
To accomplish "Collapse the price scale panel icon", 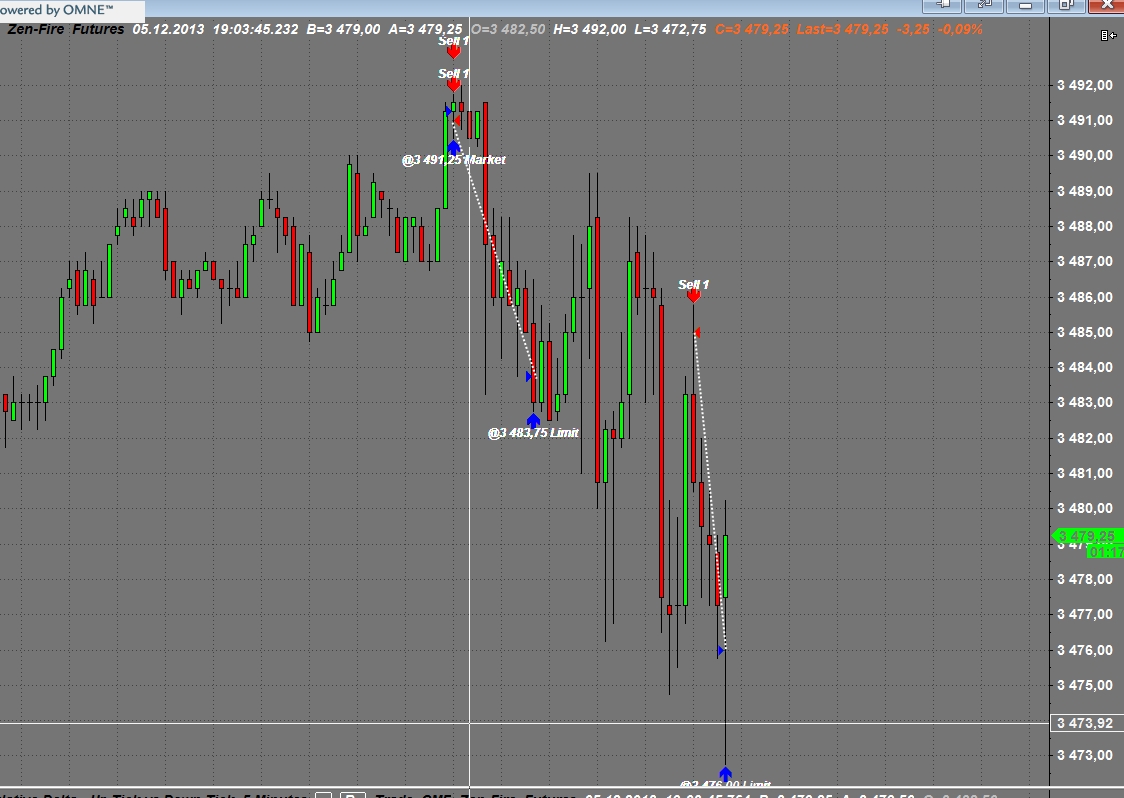I will click(1108, 35).
